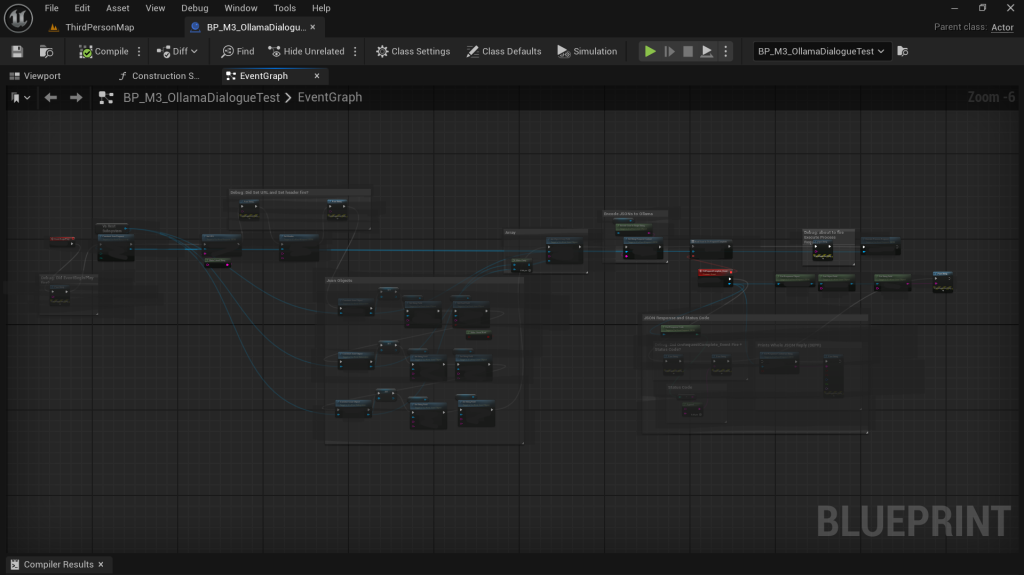The width and height of the screenshot is (1024, 575).
Task: Open the play mode options menu
Action: 726,51
